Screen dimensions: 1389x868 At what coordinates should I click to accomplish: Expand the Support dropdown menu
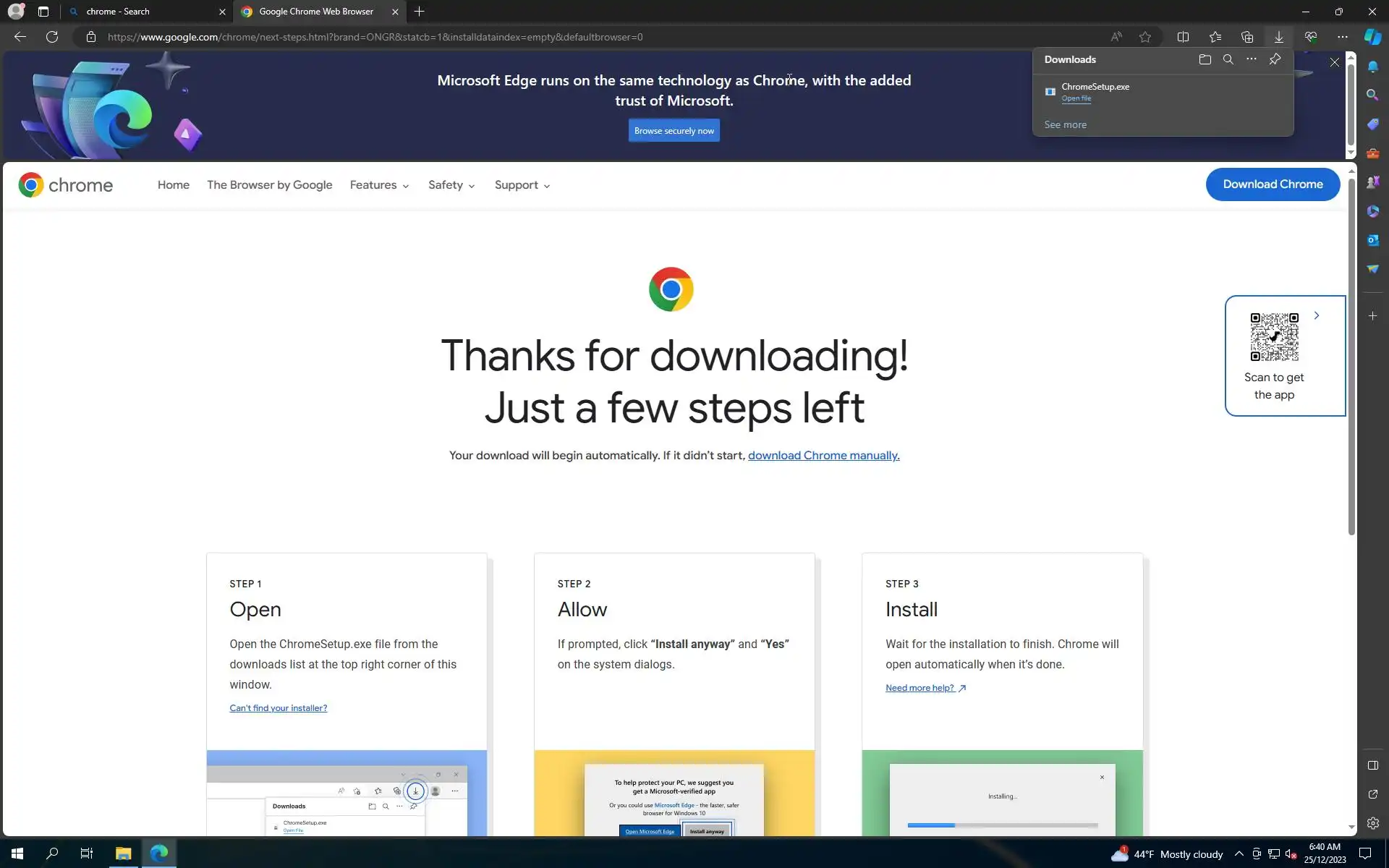pyautogui.click(x=522, y=185)
